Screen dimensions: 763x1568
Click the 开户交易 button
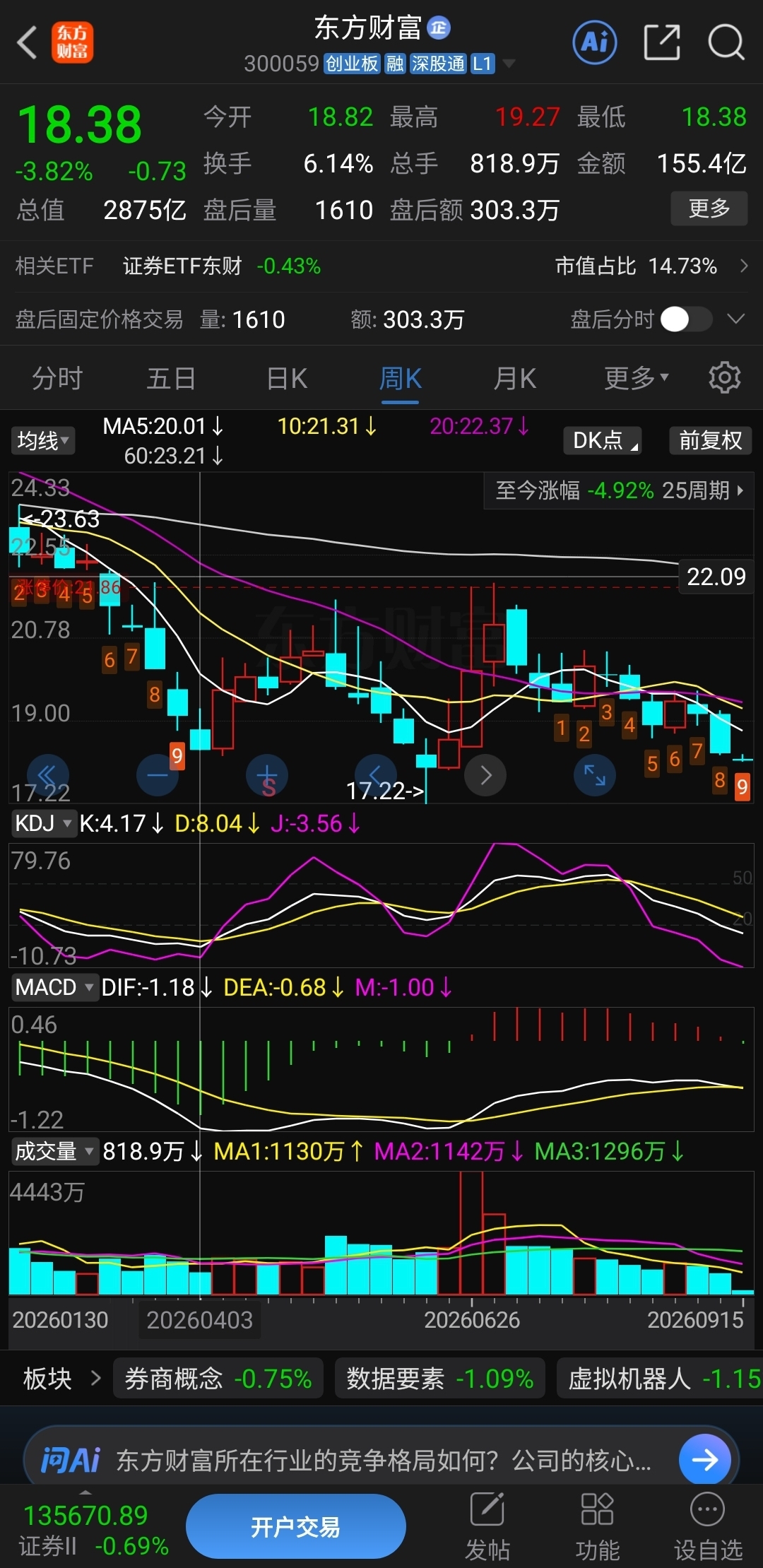295,1526
